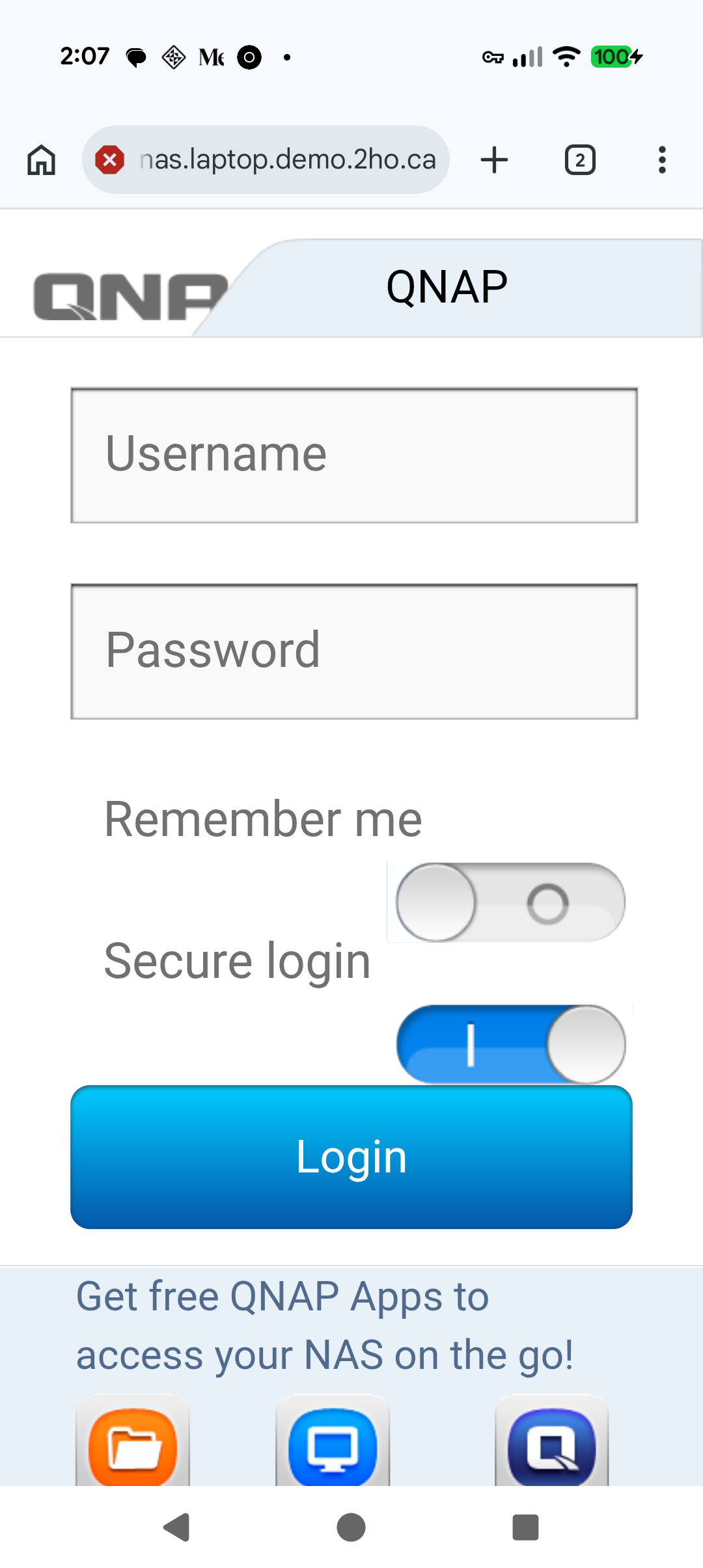The image size is (703, 1568).
Task: Open a new browser tab with plus icon
Action: pos(493,159)
